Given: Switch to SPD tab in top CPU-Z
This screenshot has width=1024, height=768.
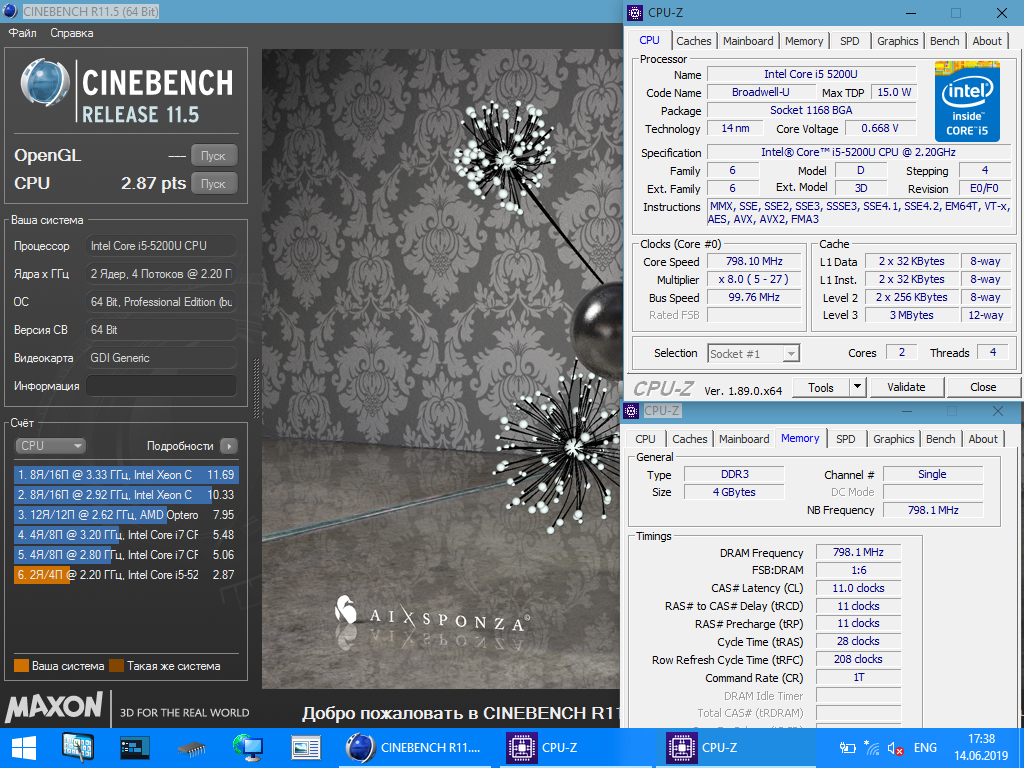Looking at the screenshot, I should tap(850, 41).
